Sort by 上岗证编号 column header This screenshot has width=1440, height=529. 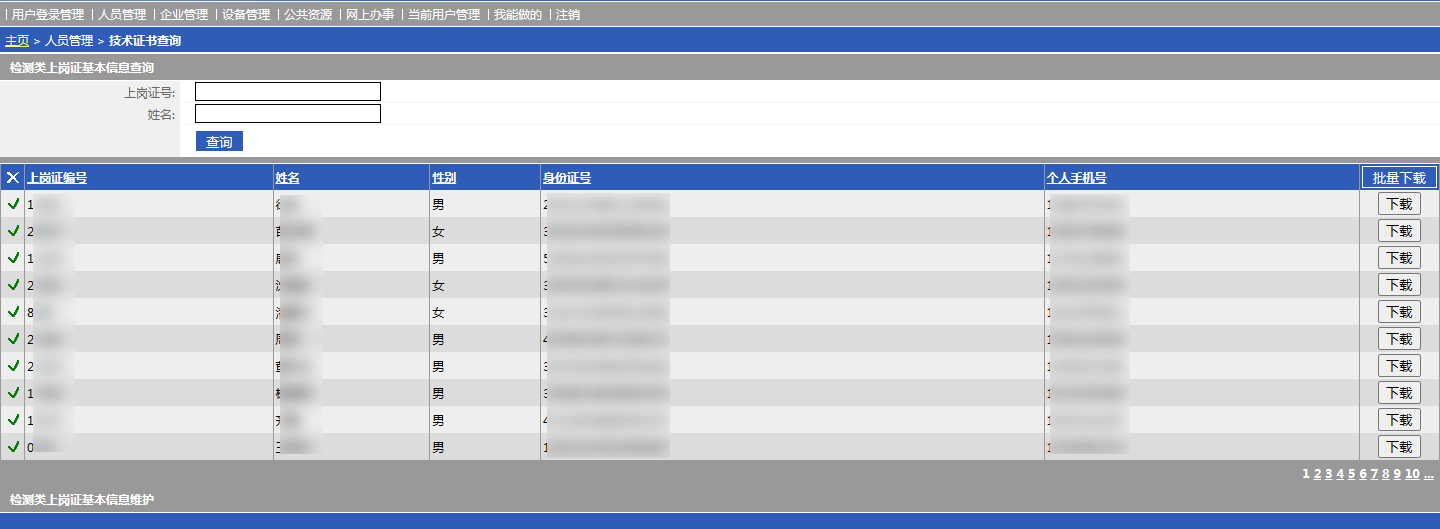57,178
